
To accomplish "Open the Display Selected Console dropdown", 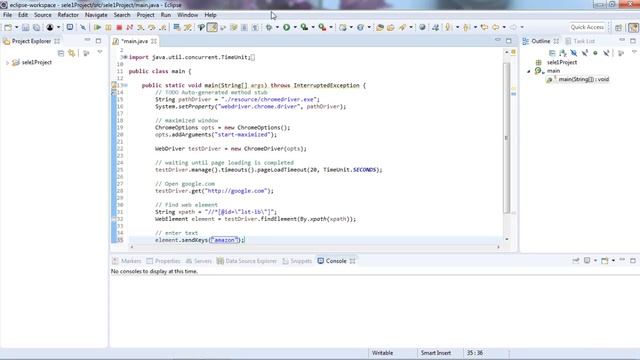I will pos(595,260).
